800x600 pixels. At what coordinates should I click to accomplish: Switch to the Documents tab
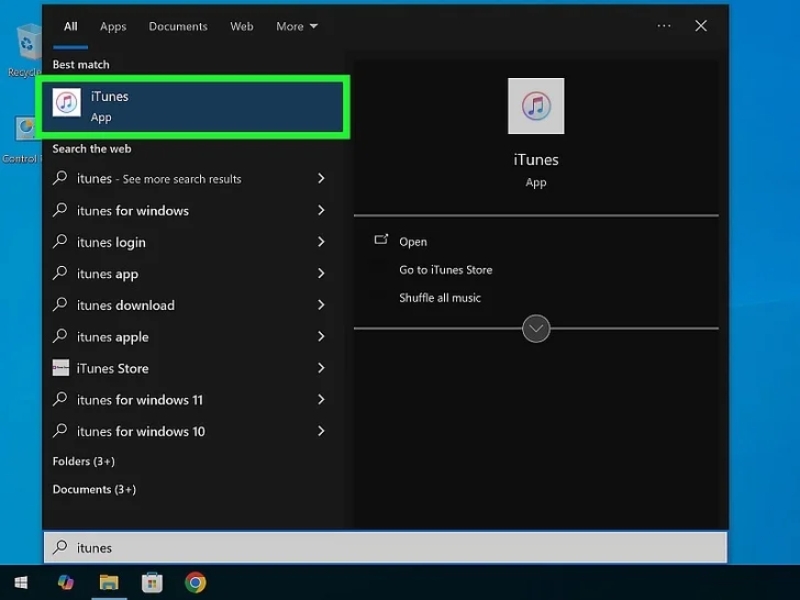178,26
